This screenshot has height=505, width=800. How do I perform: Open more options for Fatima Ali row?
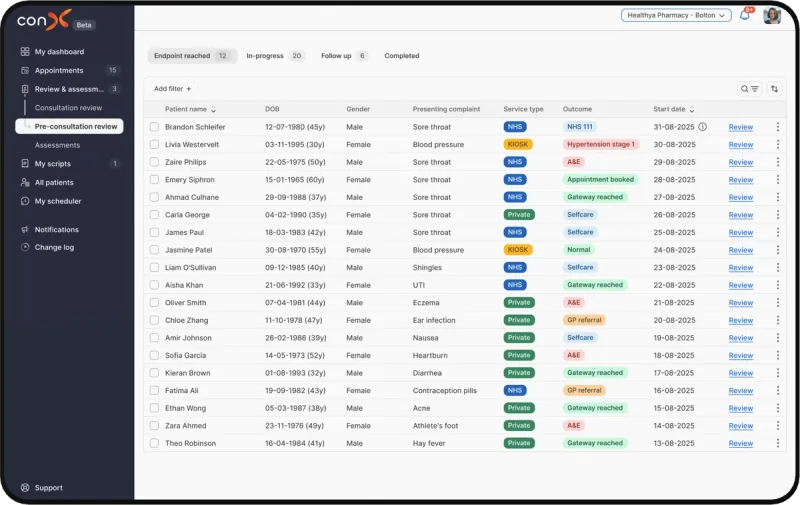point(778,391)
